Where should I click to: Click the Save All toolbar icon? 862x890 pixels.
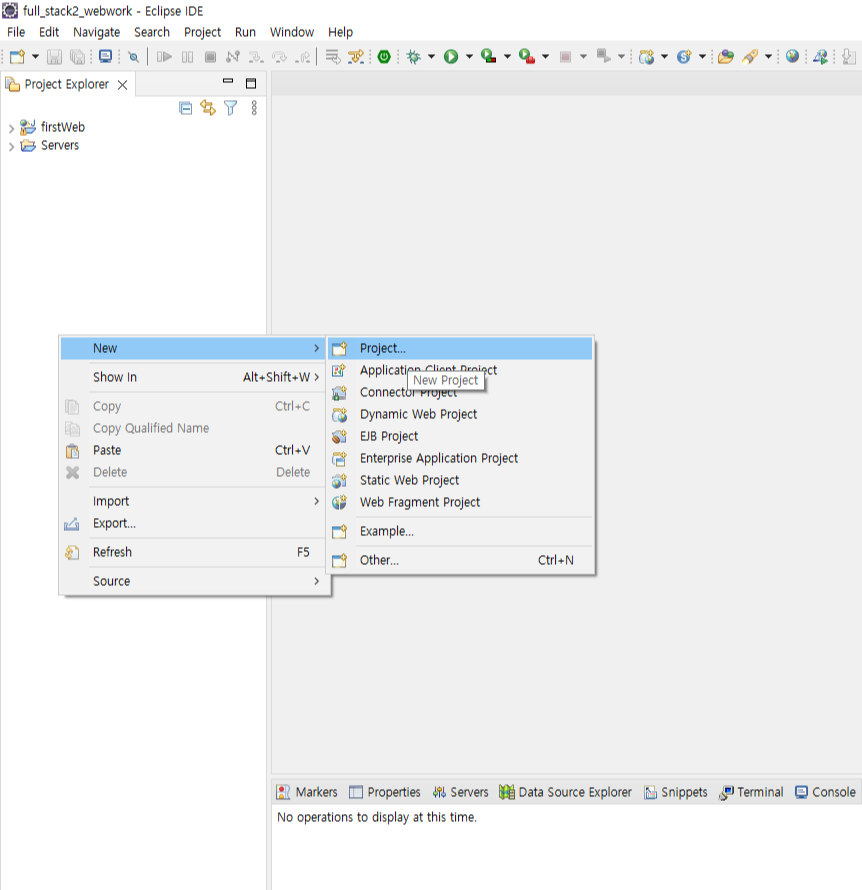pos(77,56)
